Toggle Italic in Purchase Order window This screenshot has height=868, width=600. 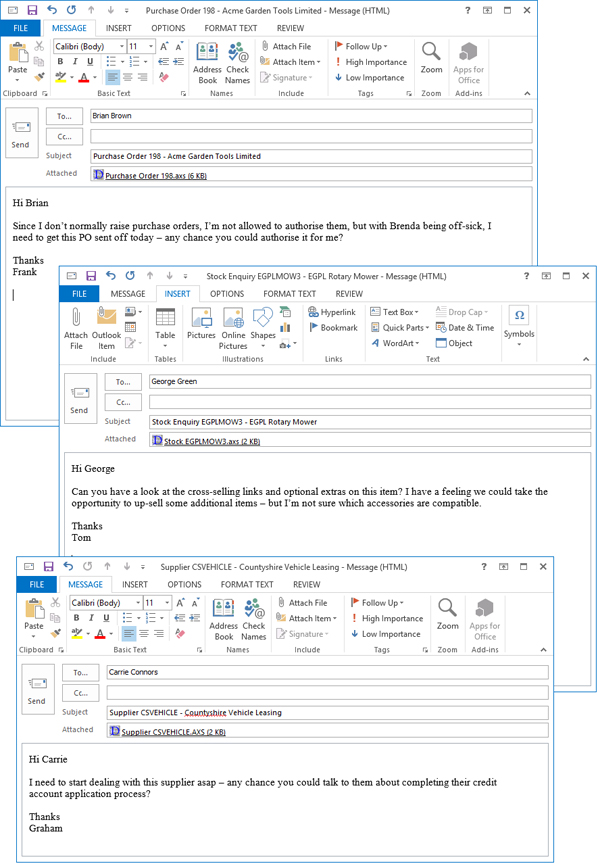click(75, 61)
